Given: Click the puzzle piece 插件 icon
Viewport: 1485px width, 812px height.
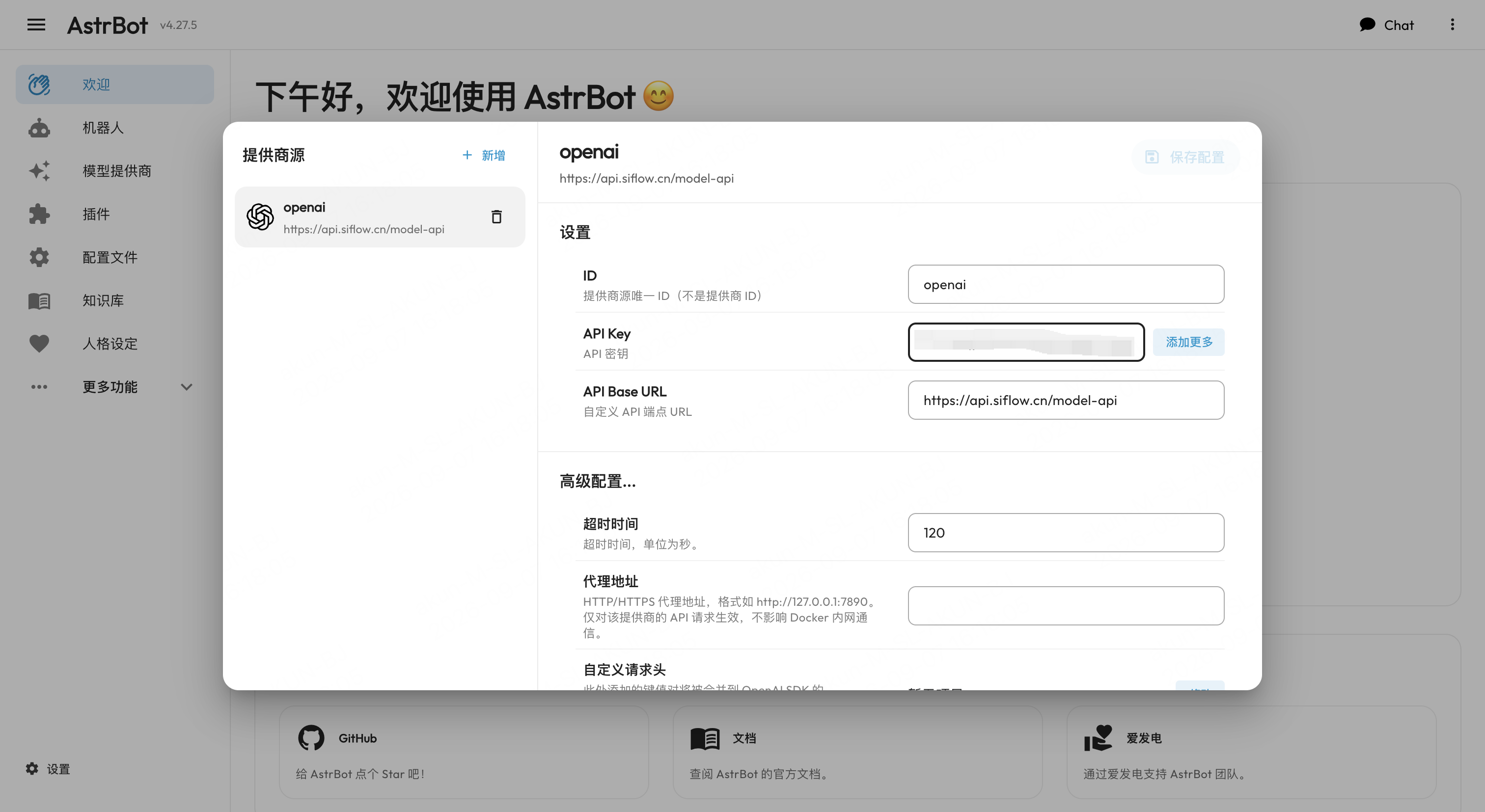Looking at the screenshot, I should (x=39, y=215).
